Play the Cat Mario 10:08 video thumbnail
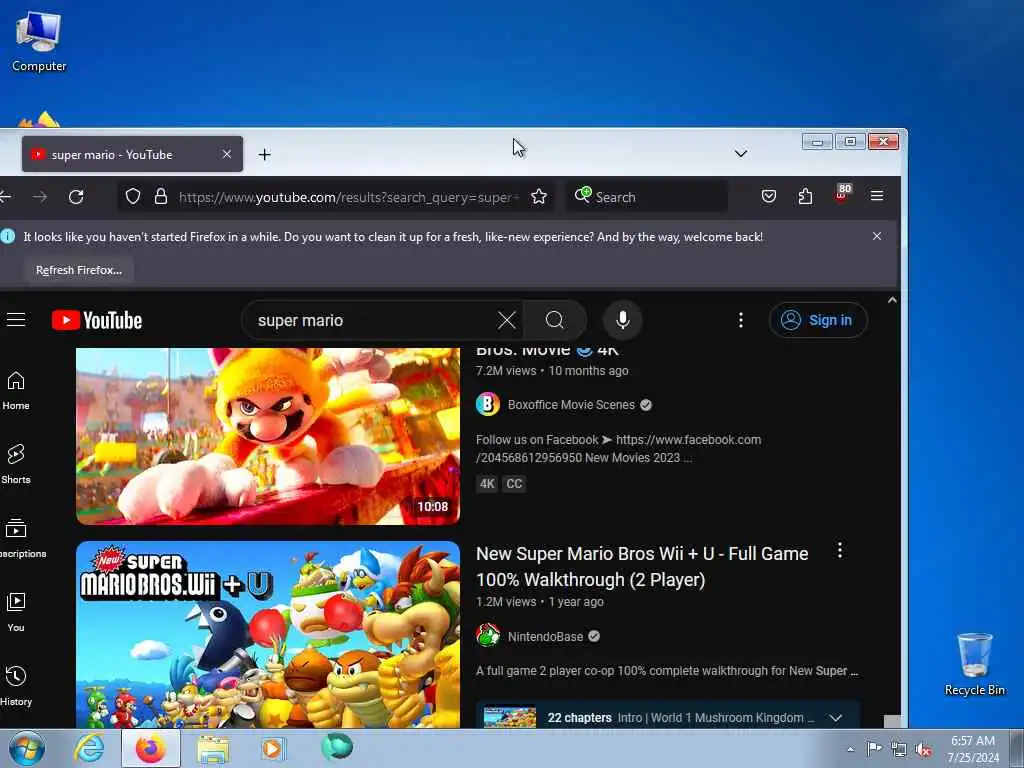Viewport: 1024px width, 768px height. click(x=268, y=436)
